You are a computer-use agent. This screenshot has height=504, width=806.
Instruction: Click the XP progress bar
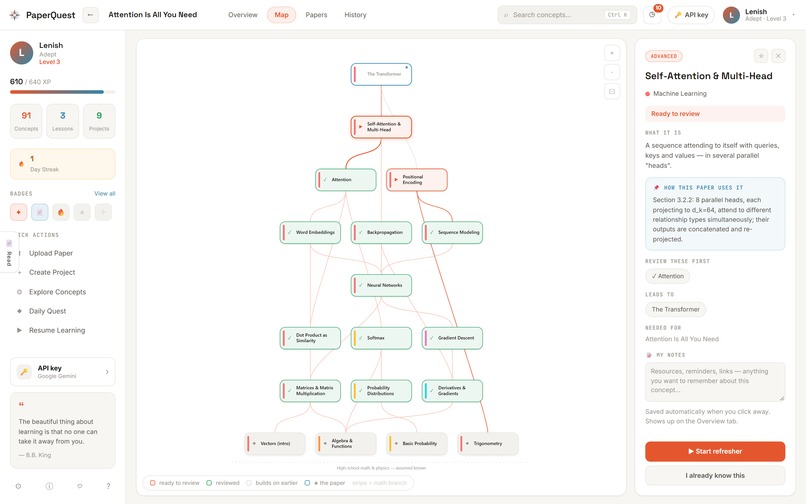[63, 92]
